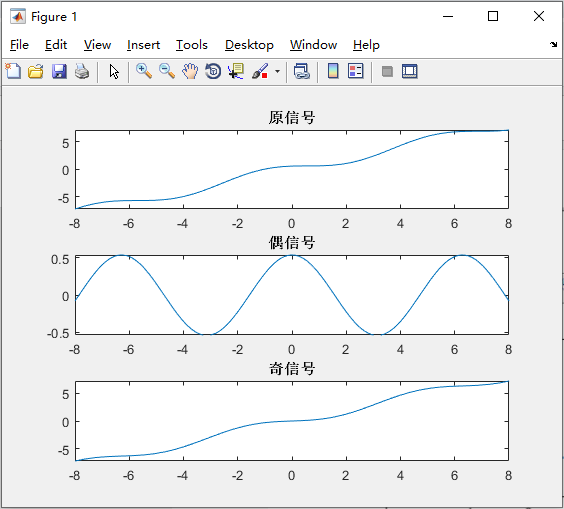Select the Brush data tool

260,71
